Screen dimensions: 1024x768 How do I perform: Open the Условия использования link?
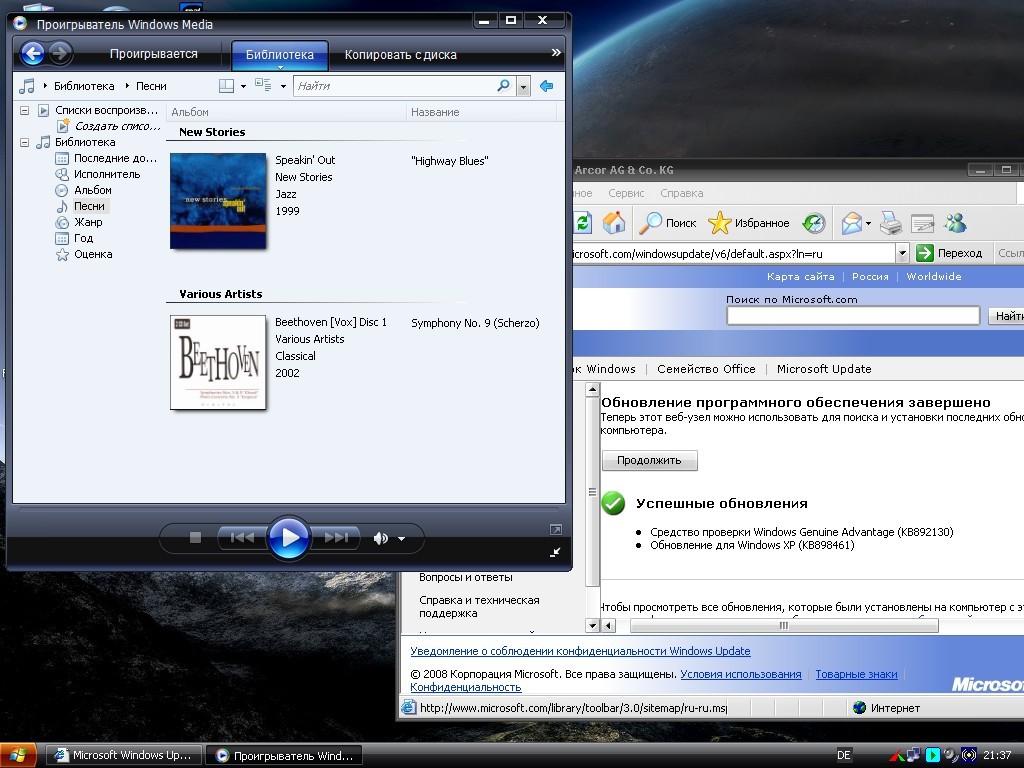(740, 674)
